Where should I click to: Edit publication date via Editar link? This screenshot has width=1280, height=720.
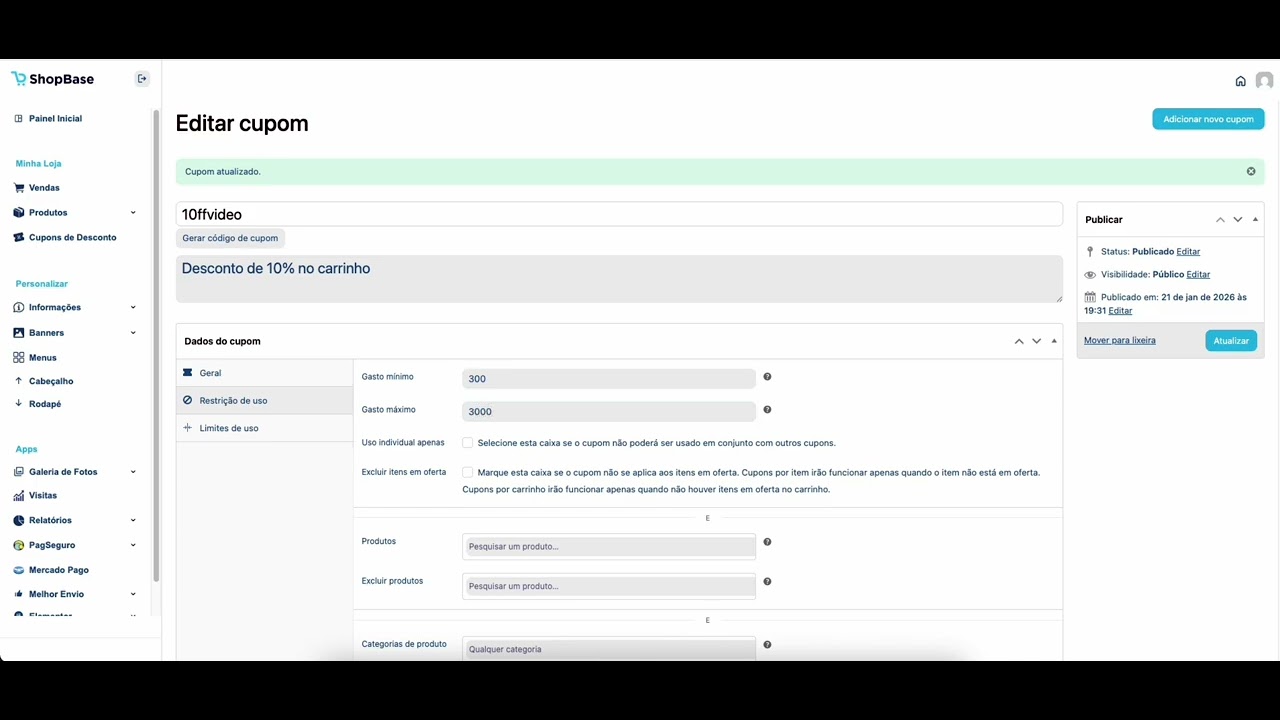1120,311
